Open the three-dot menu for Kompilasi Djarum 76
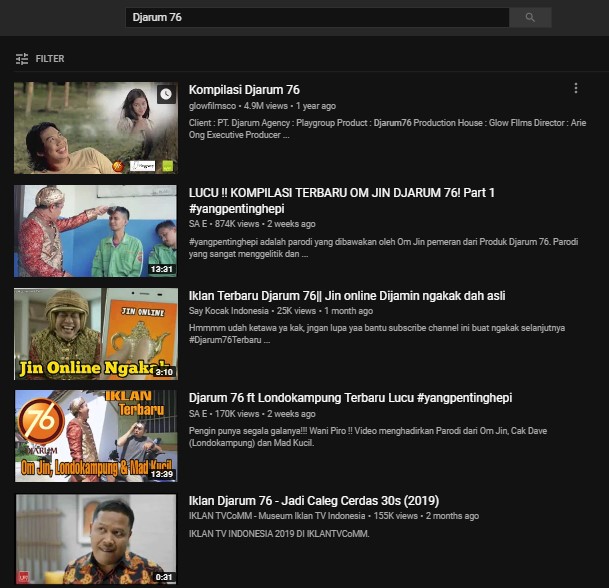This screenshot has width=609, height=588. pyautogui.click(x=576, y=88)
